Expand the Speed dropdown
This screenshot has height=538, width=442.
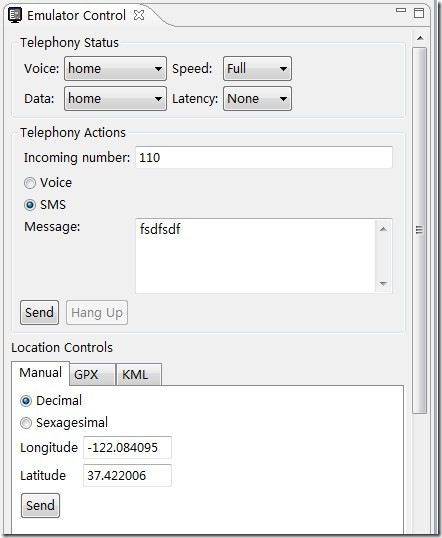point(257,69)
